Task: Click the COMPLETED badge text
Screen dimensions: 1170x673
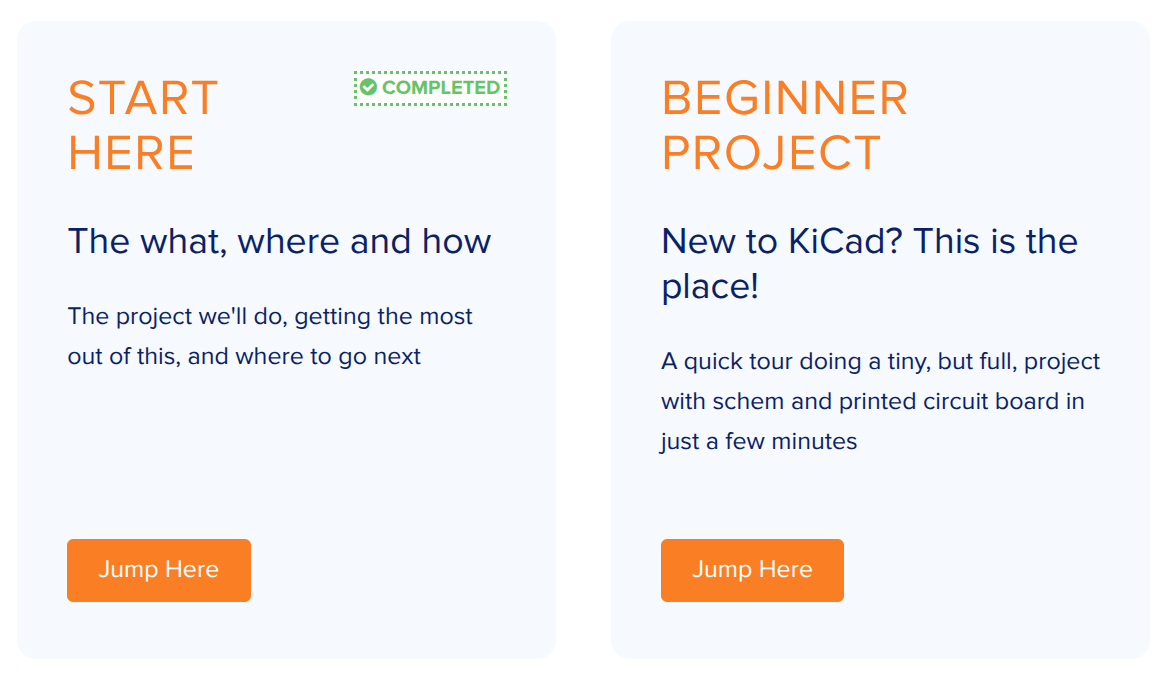Action: coord(440,88)
